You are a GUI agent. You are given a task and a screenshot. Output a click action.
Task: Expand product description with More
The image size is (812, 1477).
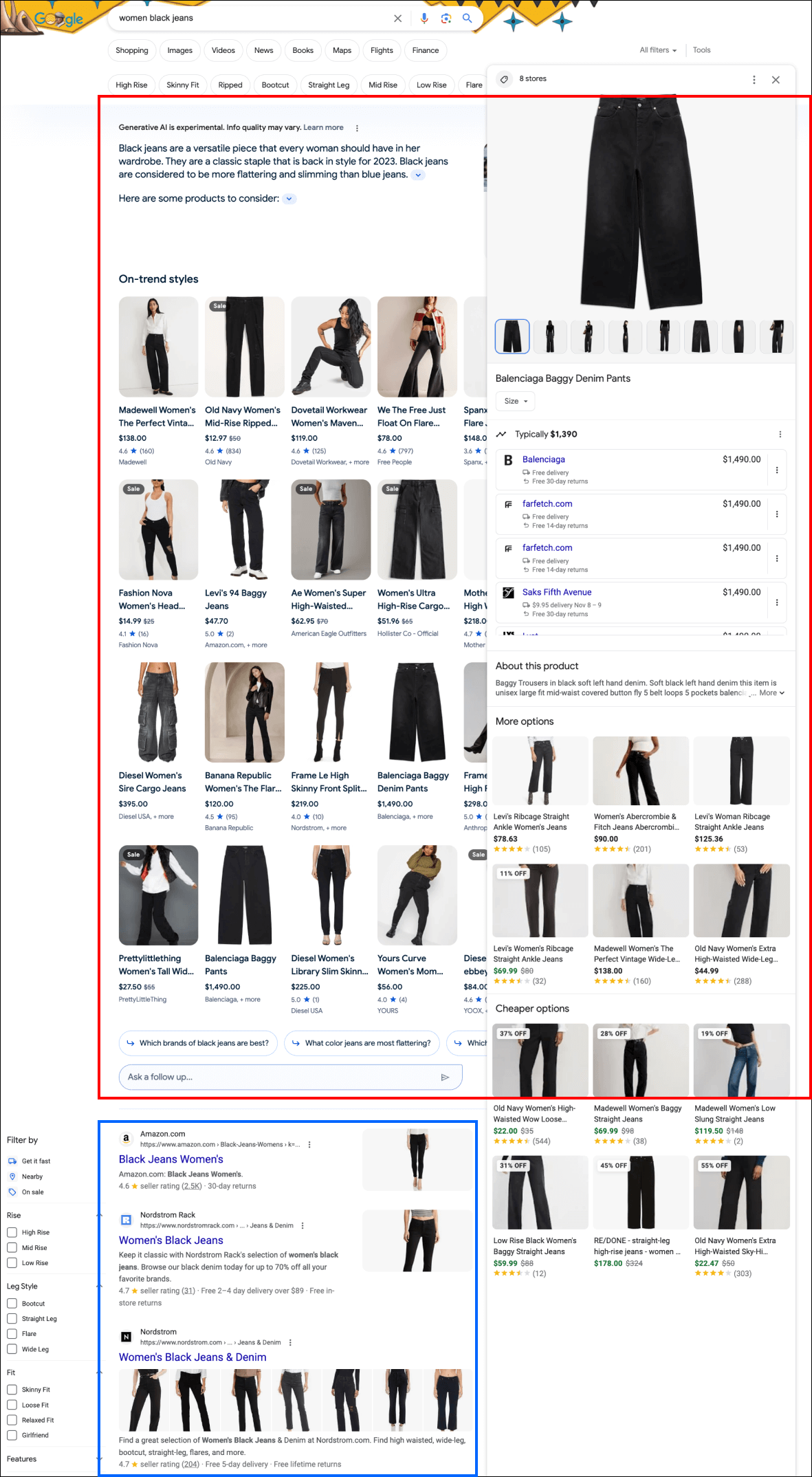tap(771, 693)
